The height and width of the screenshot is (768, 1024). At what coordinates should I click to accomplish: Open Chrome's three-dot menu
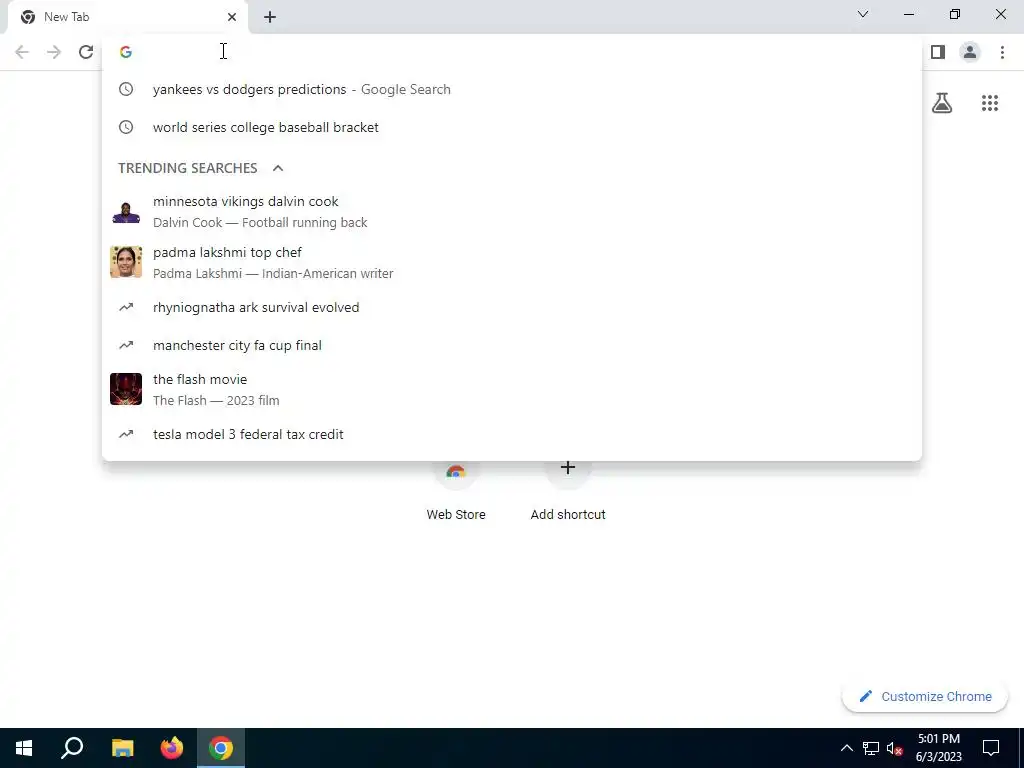(1002, 52)
